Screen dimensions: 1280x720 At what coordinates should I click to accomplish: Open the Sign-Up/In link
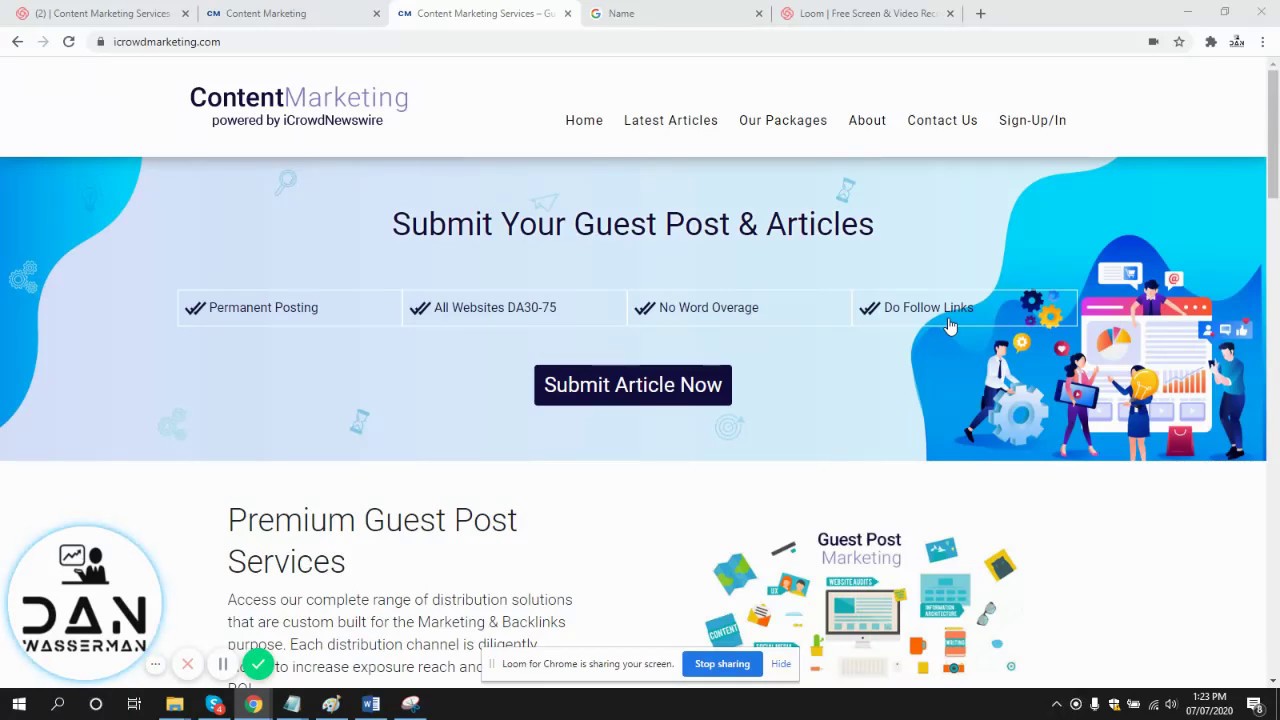coord(1032,120)
